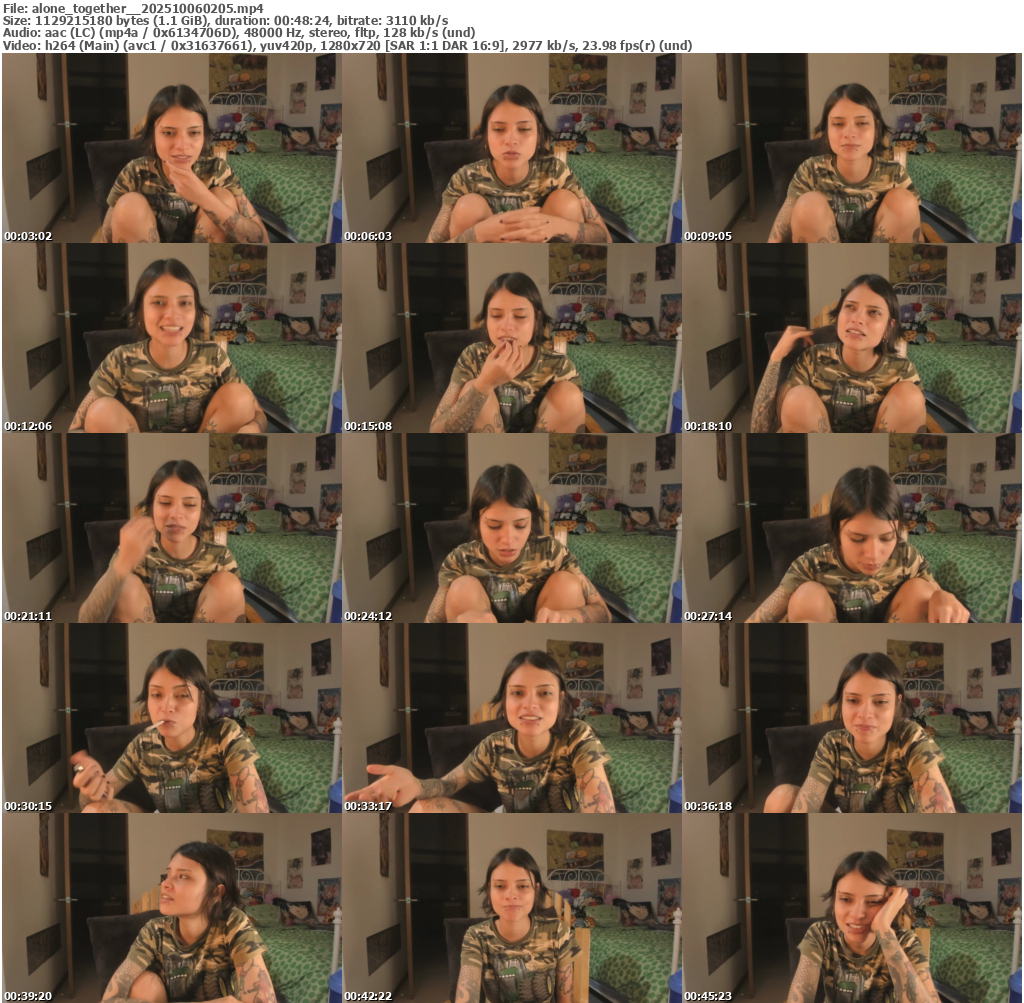Click the Video line with h264 details

pyautogui.click(x=347, y=45)
